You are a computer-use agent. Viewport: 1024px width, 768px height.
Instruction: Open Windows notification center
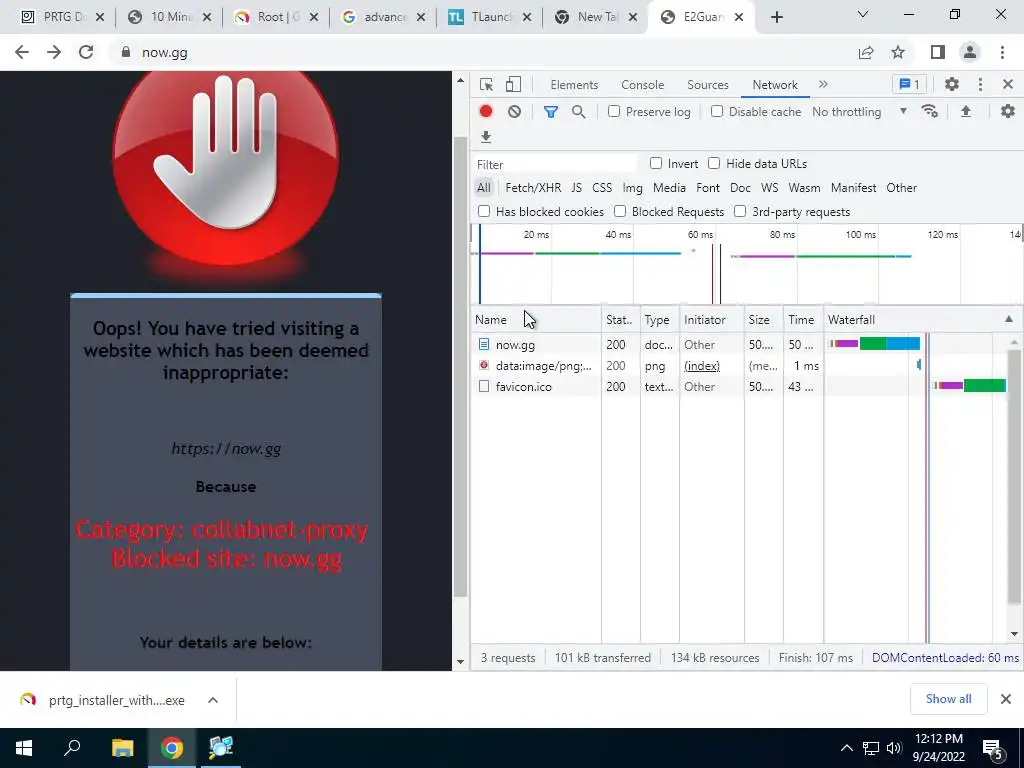pyautogui.click(x=993, y=749)
